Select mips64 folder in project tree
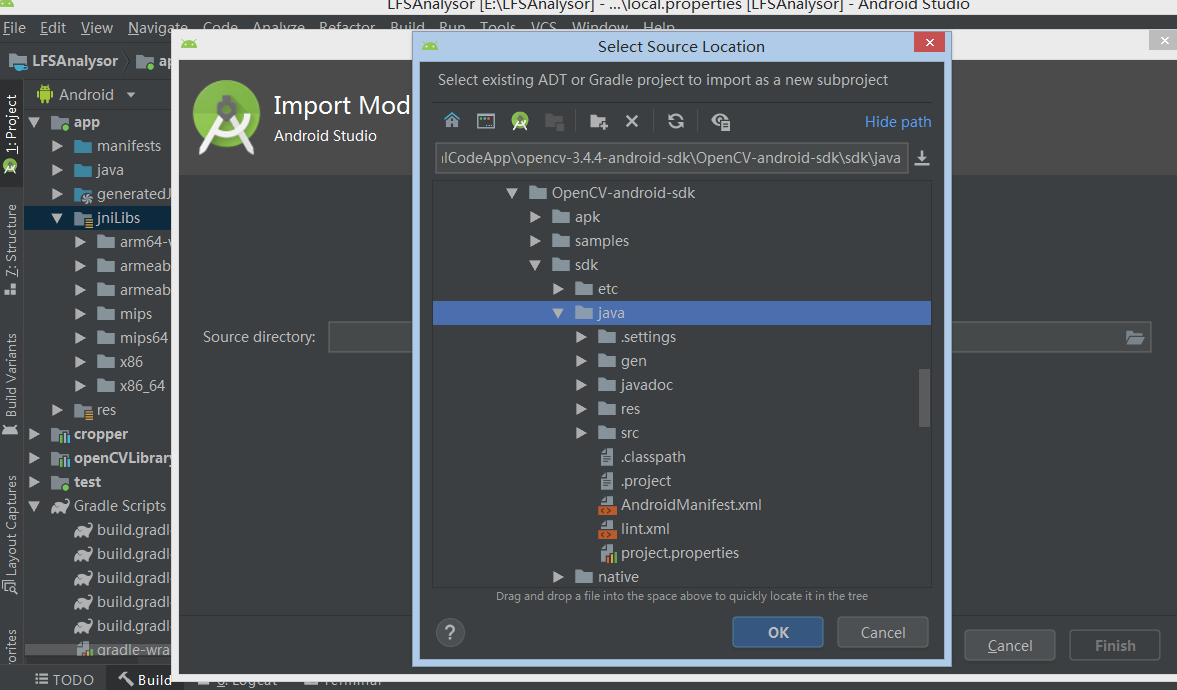The image size is (1177, 690). (133, 338)
